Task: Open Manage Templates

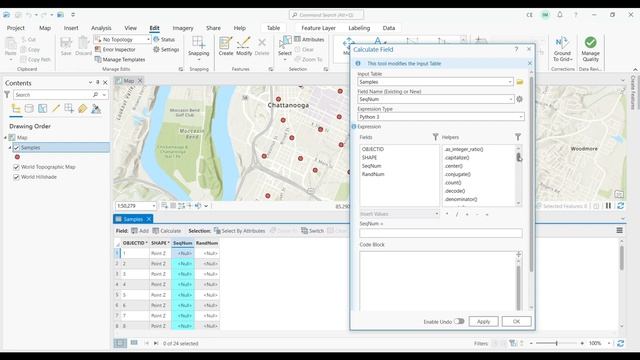Action: click(x=120, y=59)
